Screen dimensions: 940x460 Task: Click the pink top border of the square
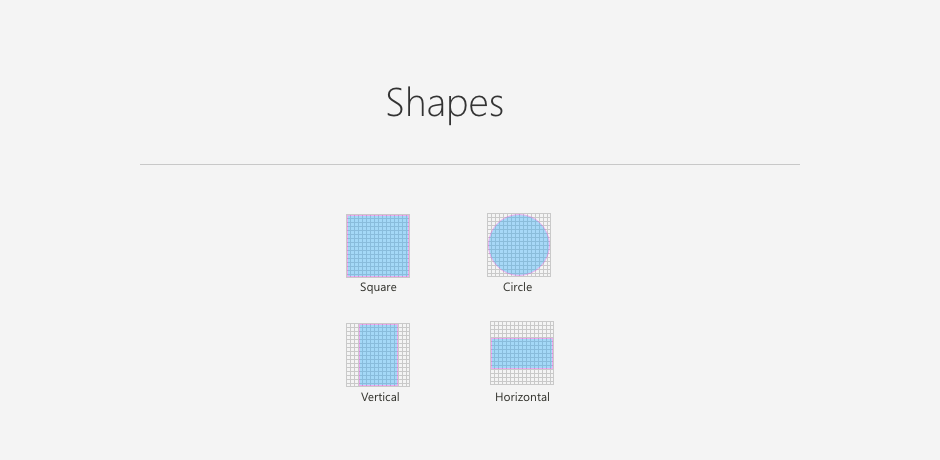[x=378, y=215]
